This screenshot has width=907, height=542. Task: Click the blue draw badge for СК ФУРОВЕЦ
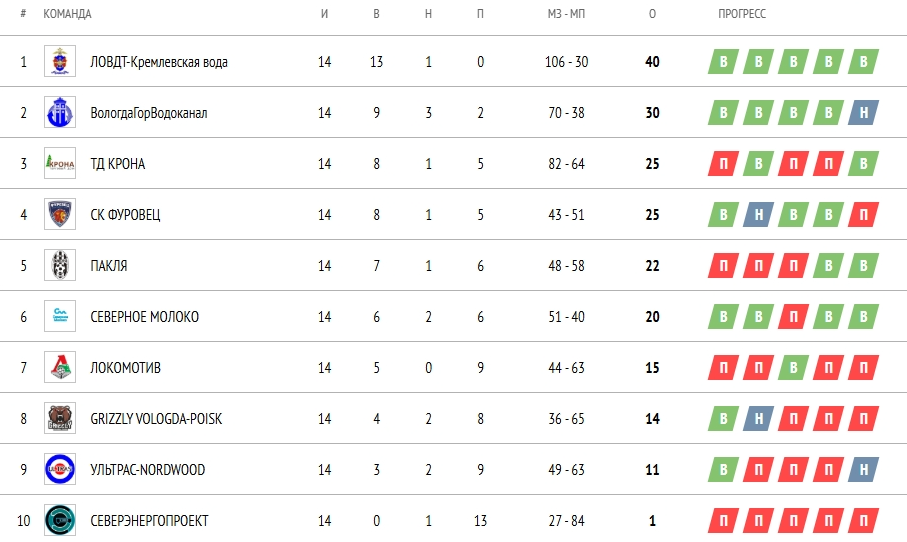pos(758,215)
